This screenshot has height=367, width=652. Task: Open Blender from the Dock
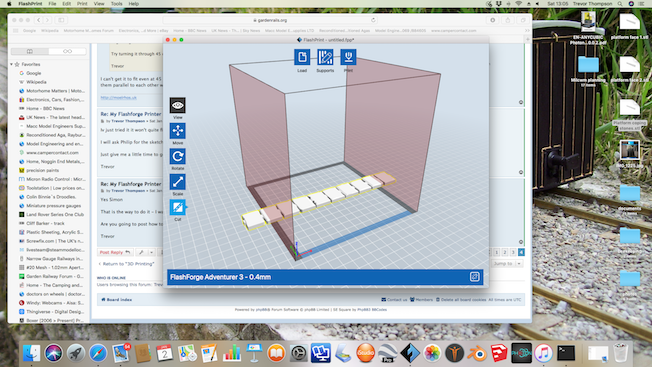(477, 353)
